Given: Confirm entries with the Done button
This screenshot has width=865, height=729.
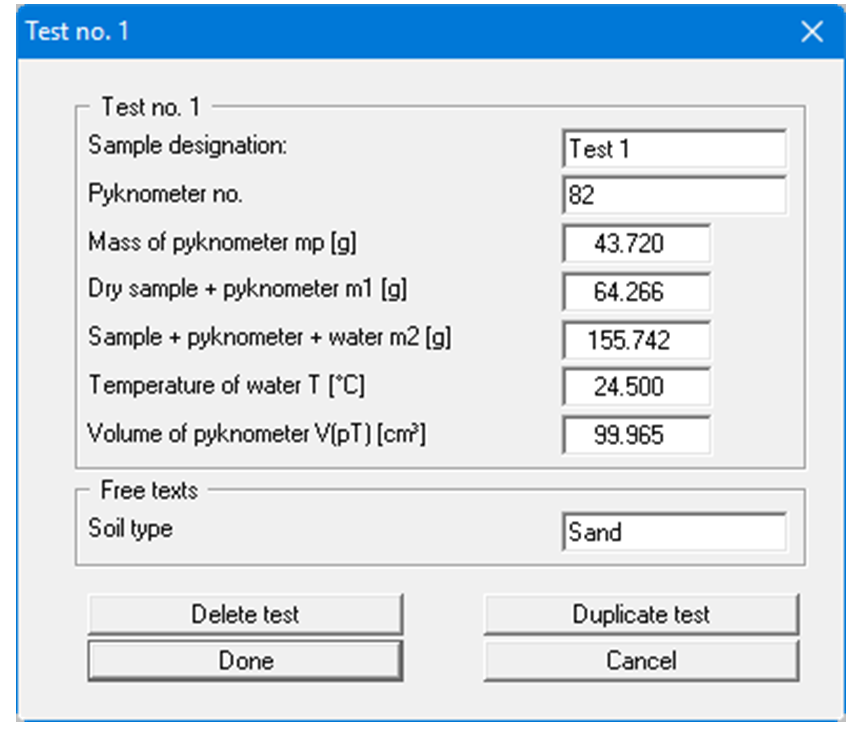Looking at the screenshot, I should click(246, 660).
